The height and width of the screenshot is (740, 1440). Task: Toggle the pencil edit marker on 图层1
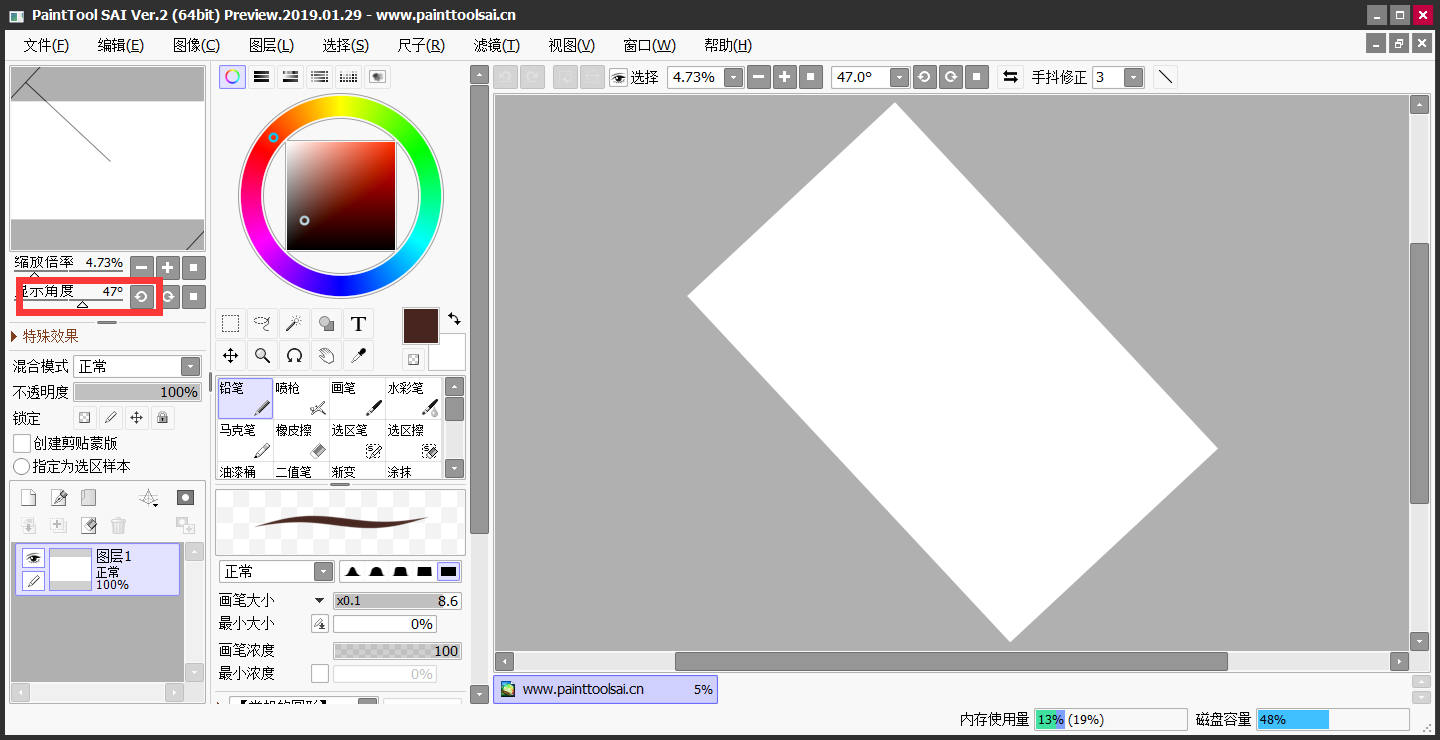33,581
